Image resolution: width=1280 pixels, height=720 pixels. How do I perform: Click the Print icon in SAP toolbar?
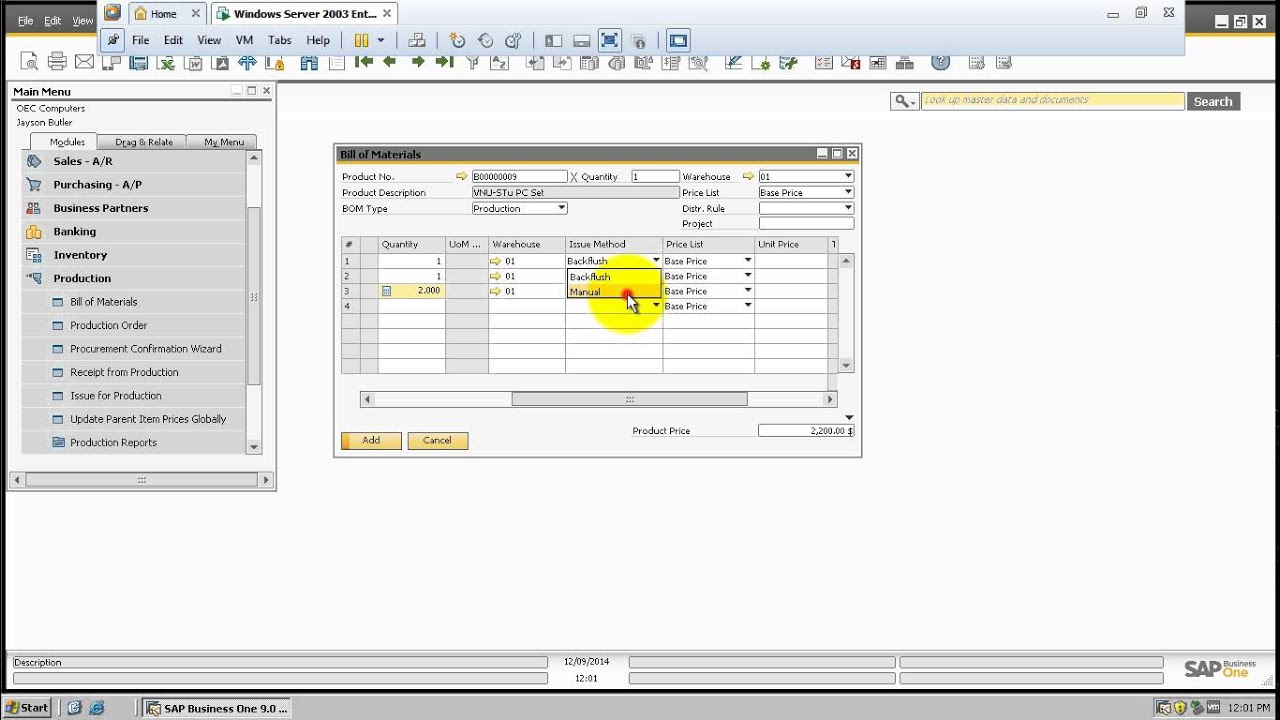57,62
